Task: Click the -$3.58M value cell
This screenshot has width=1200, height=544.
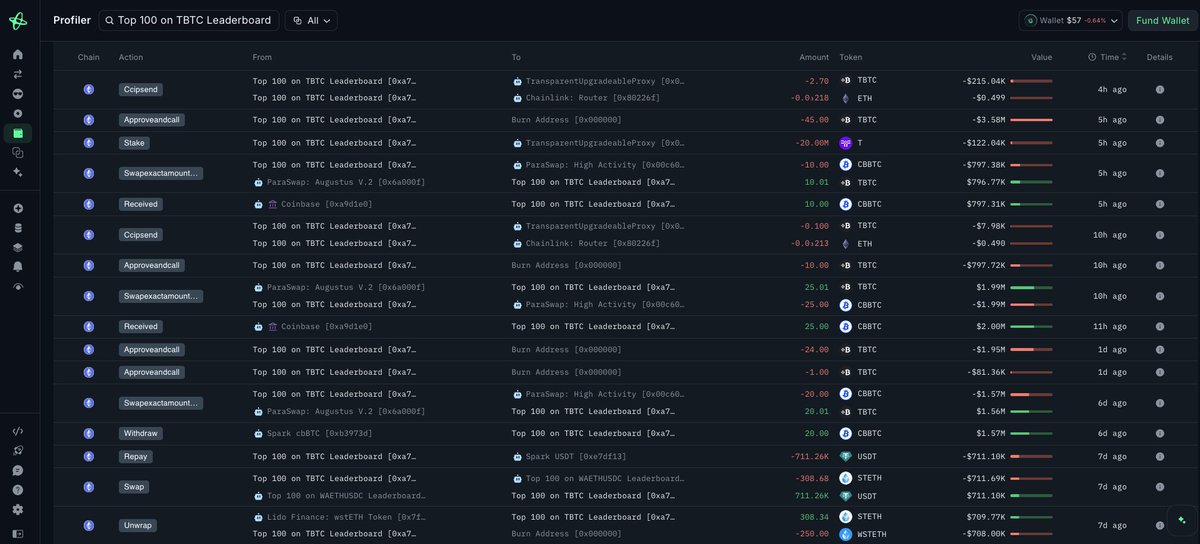Action: pos(989,120)
